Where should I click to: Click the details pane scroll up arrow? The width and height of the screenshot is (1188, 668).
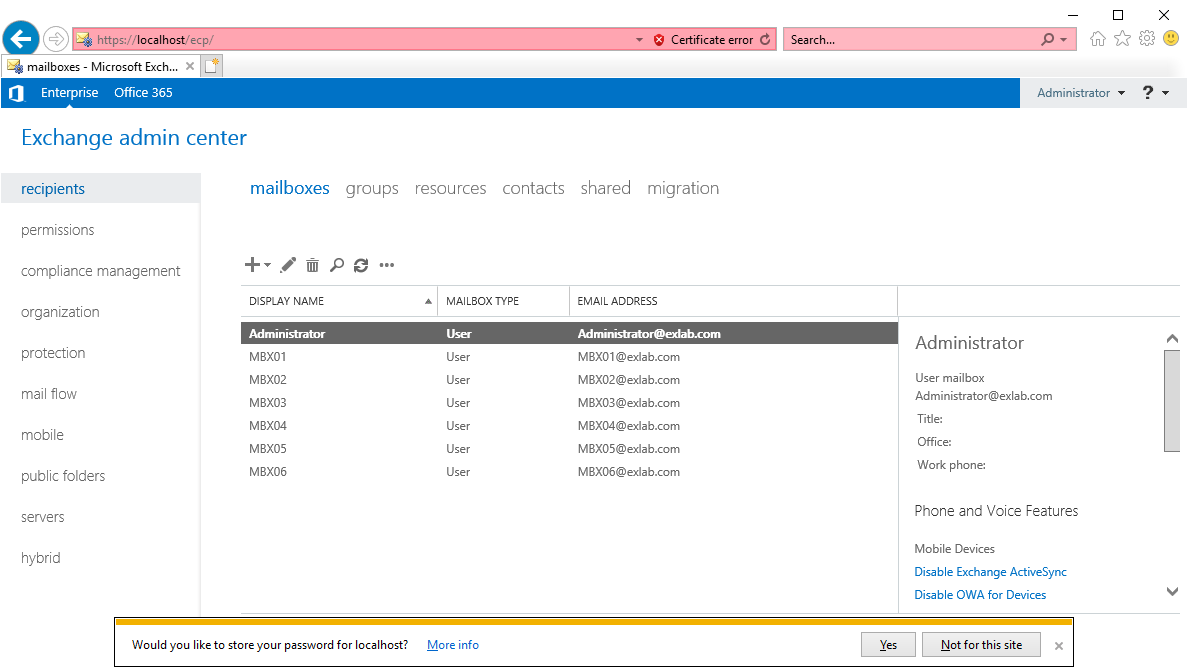click(1172, 339)
